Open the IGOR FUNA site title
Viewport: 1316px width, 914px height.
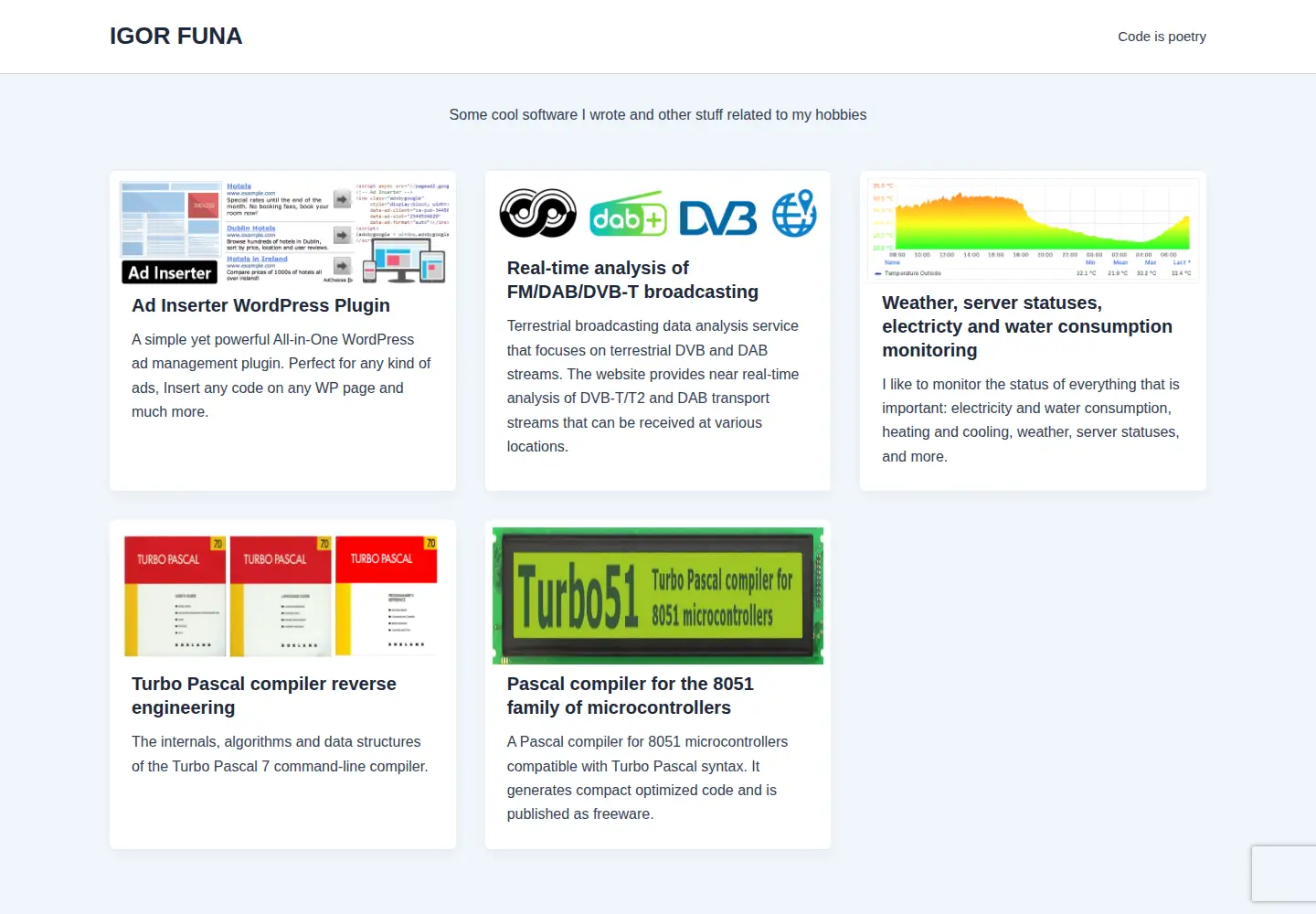[175, 36]
